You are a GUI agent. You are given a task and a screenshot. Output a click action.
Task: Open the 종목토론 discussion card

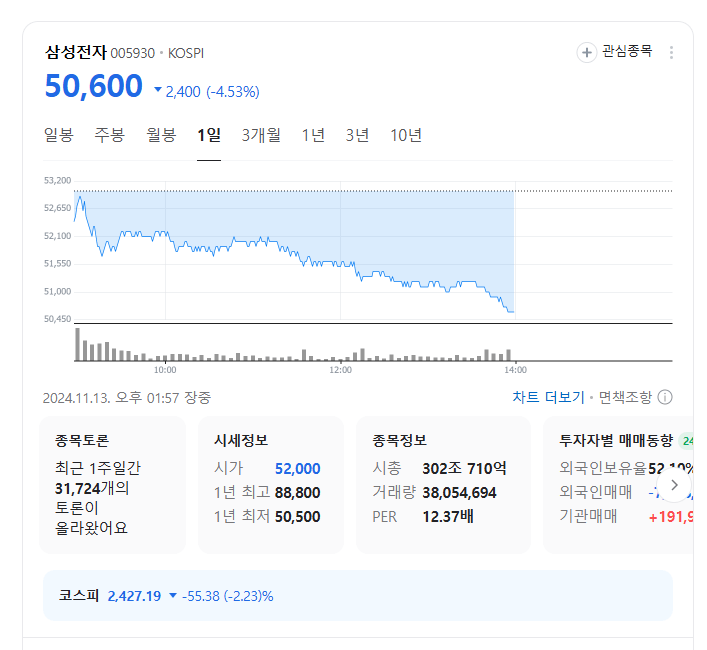tap(112, 484)
